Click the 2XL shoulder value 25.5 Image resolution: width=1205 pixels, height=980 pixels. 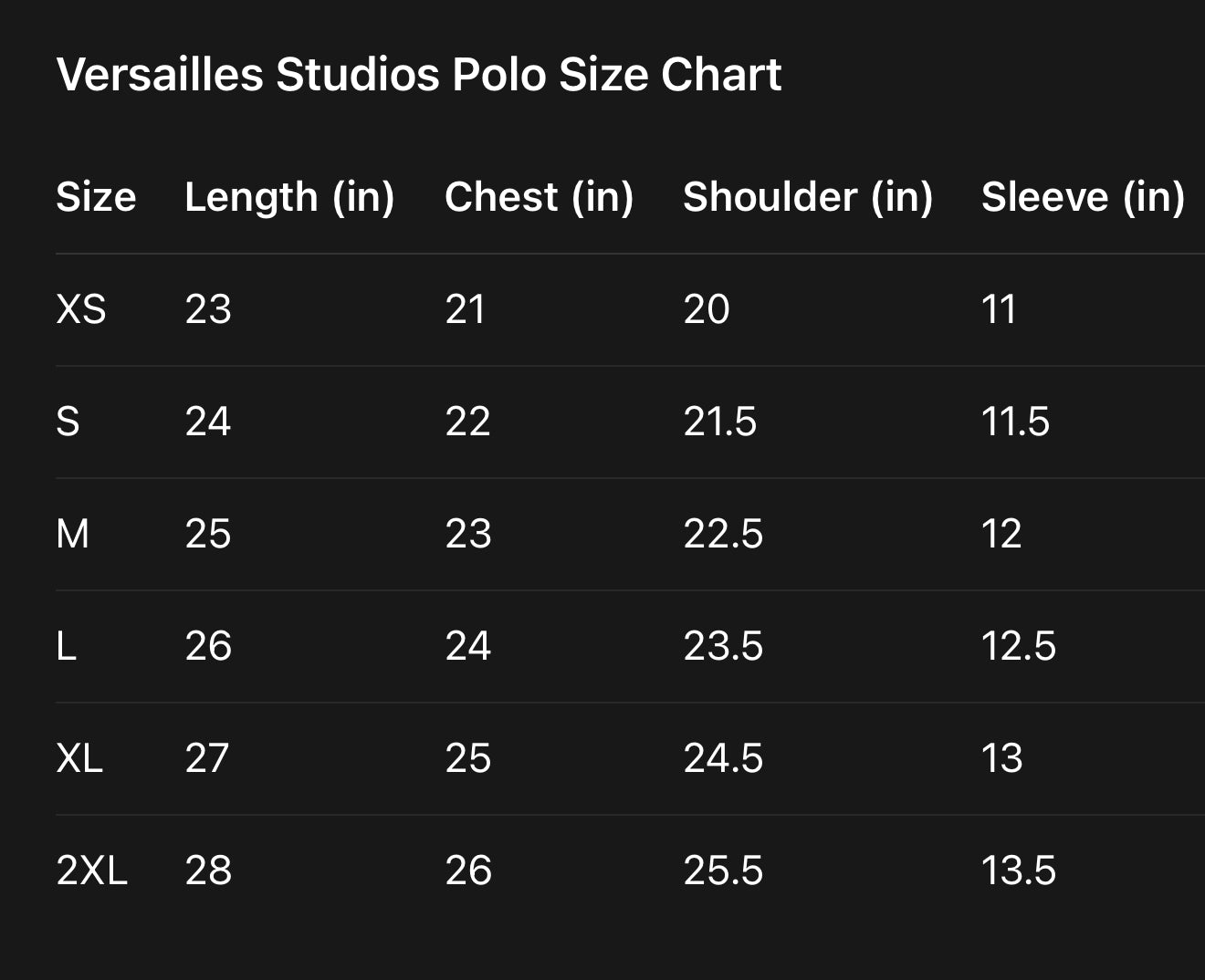(x=723, y=871)
